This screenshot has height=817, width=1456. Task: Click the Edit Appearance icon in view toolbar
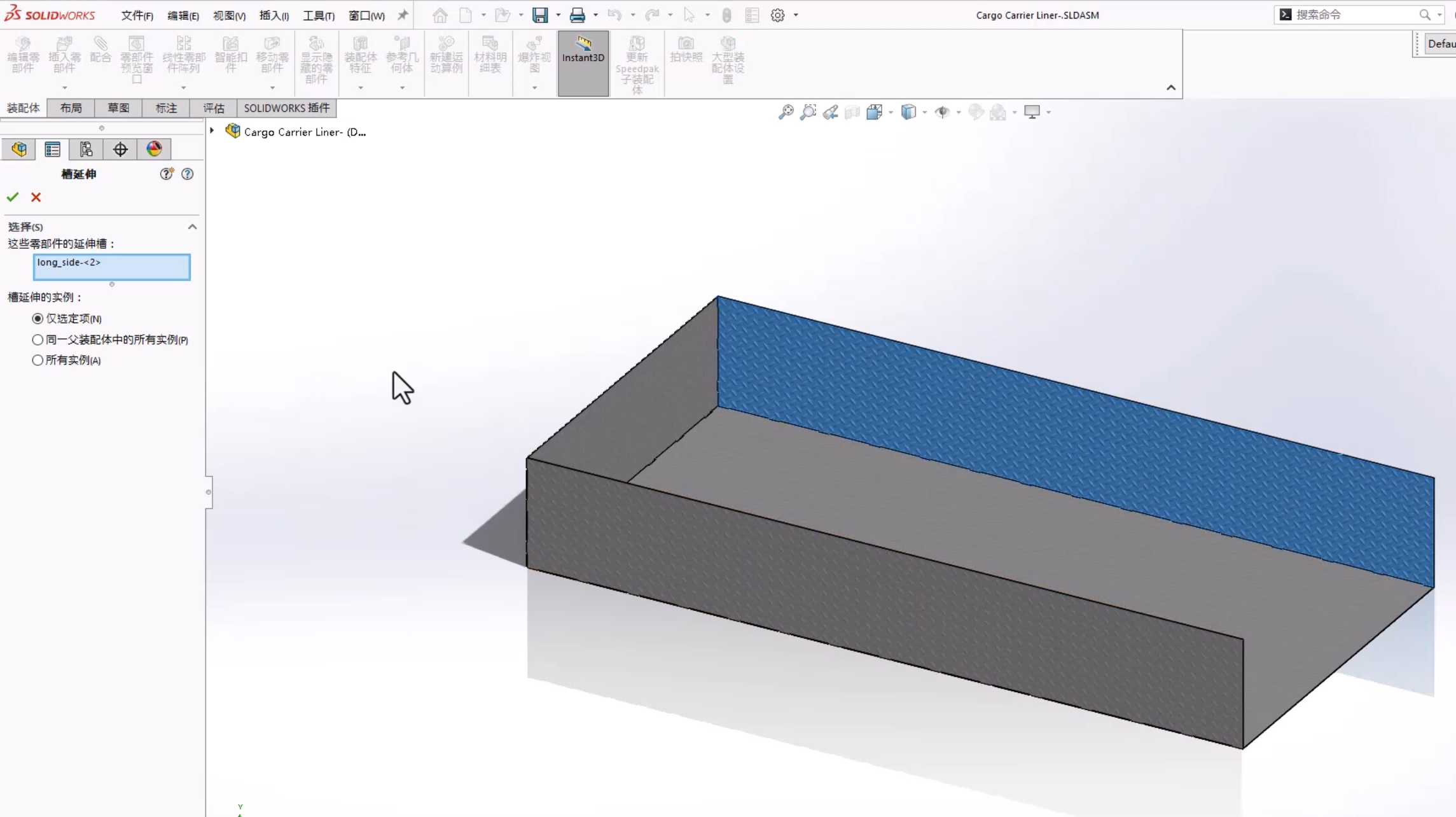pyautogui.click(x=976, y=113)
